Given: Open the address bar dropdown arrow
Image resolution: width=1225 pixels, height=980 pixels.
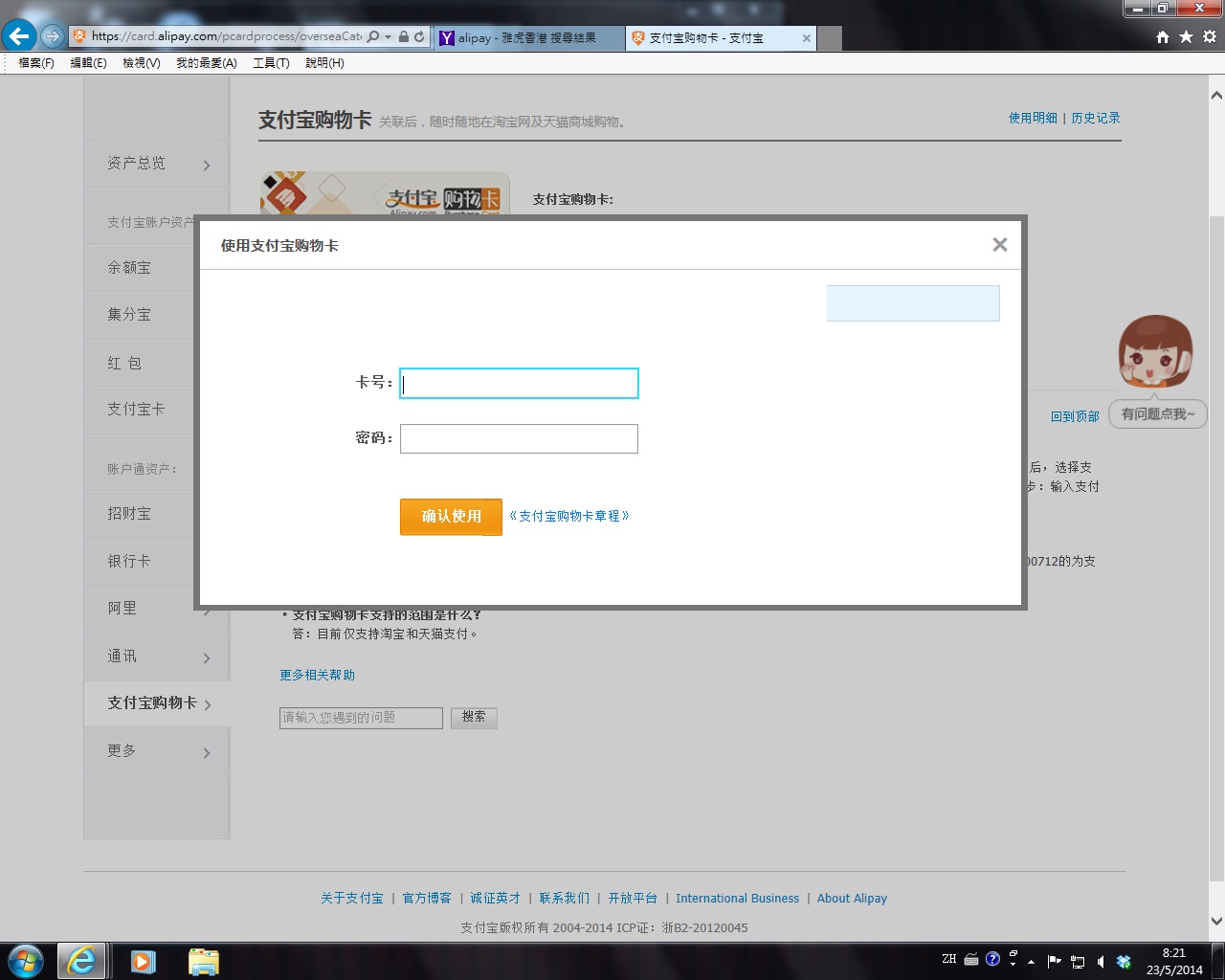Looking at the screenshot, I should point(388,37).
